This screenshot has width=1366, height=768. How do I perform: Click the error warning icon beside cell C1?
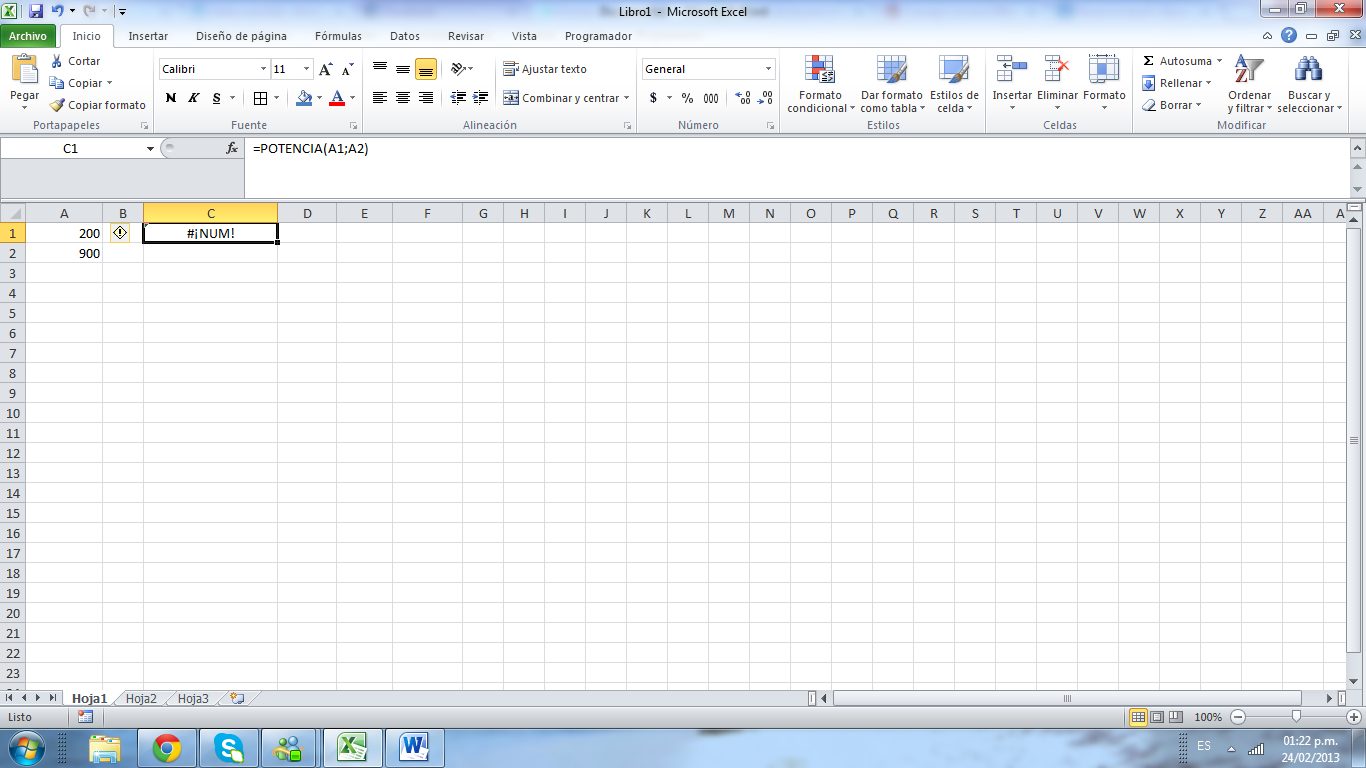pyautogui.click(x=121, y=233)
